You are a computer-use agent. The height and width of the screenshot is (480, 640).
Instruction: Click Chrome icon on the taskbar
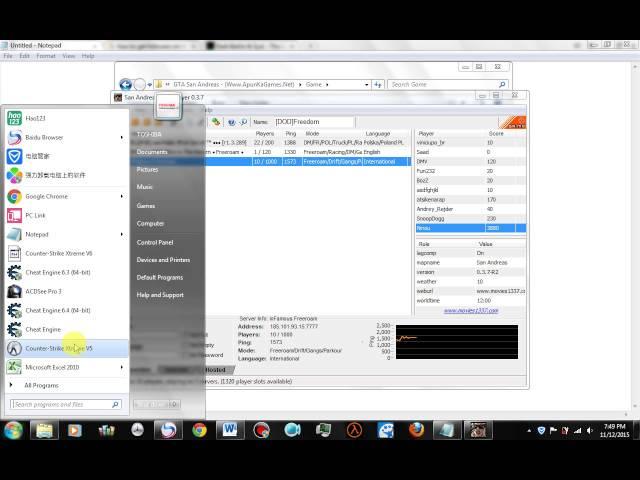pyautogui.click(x=199, y=430)
